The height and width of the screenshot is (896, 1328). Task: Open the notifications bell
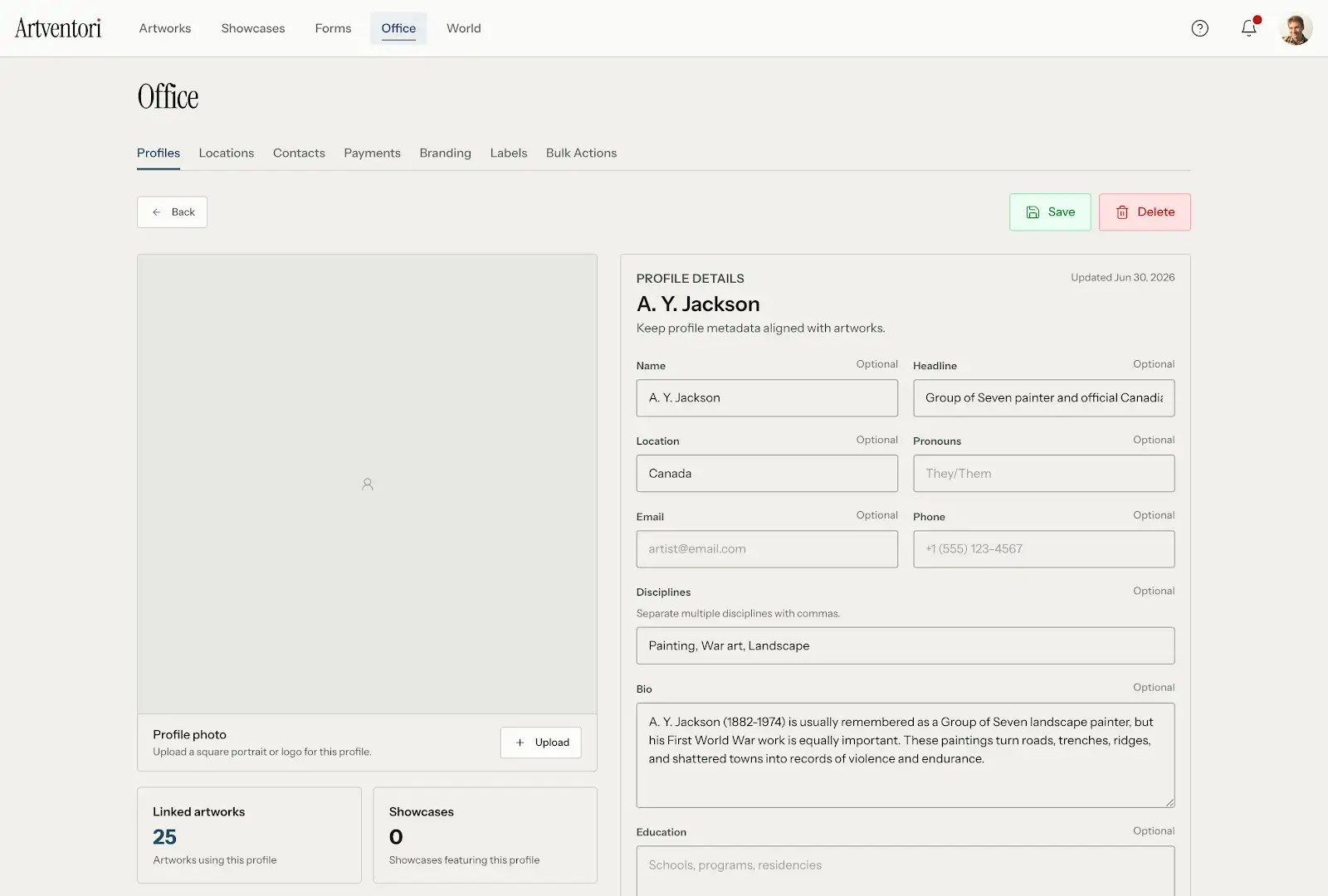1249,28
